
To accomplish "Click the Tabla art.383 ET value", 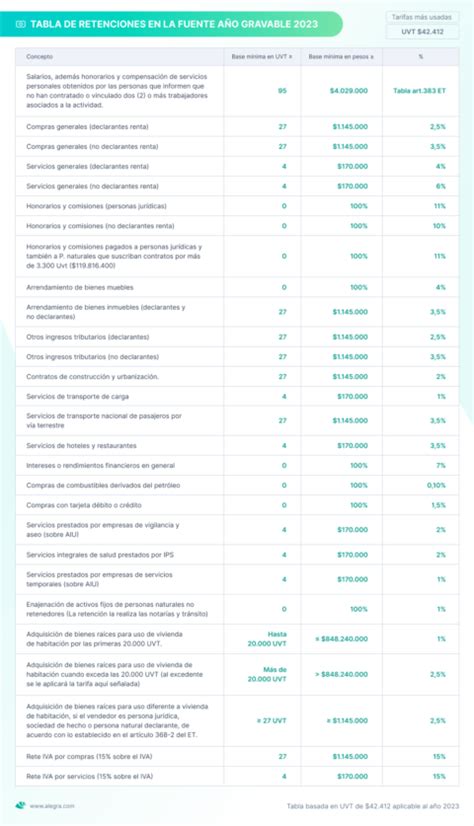I will click(419, 91).
